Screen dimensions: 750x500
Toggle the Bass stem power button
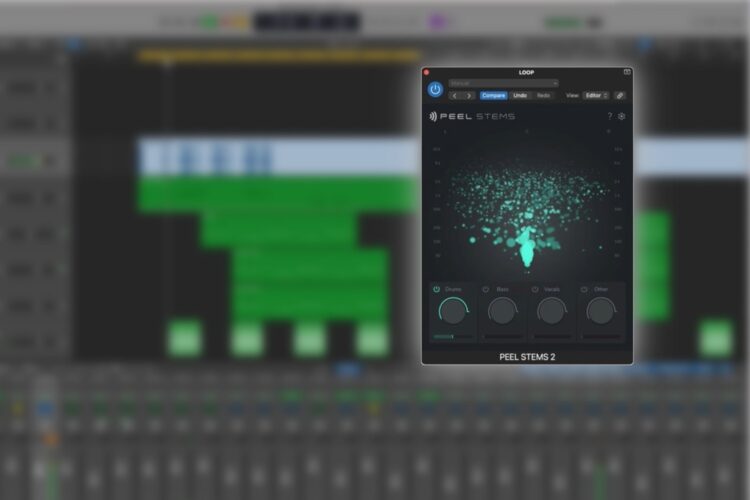(485, 289)
